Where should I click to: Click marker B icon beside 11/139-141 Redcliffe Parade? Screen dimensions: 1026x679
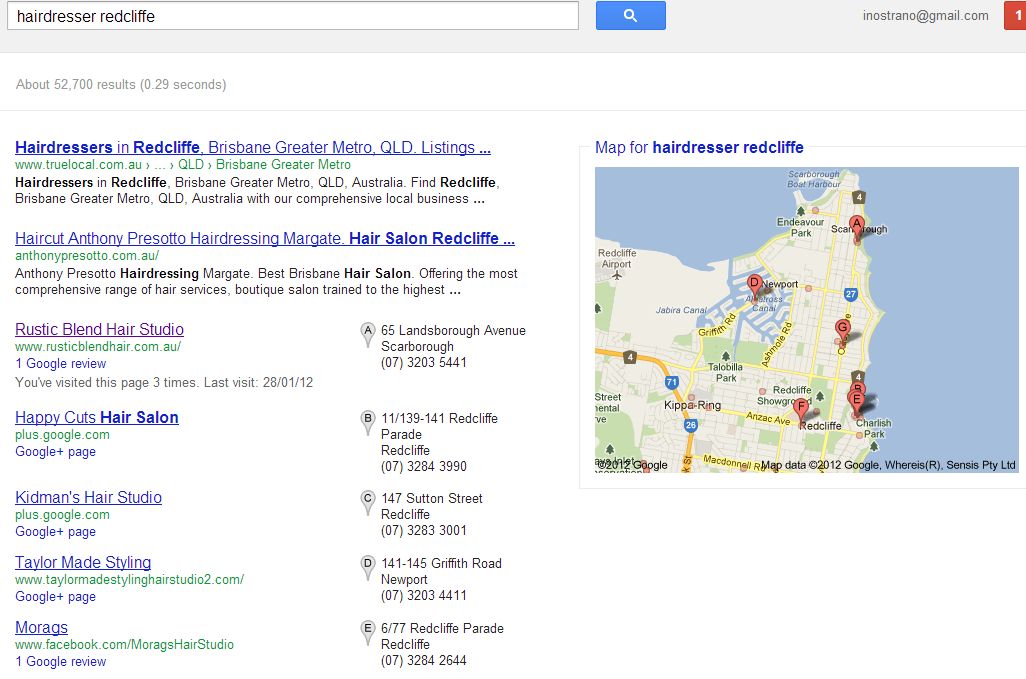click(x=368, y=422)
